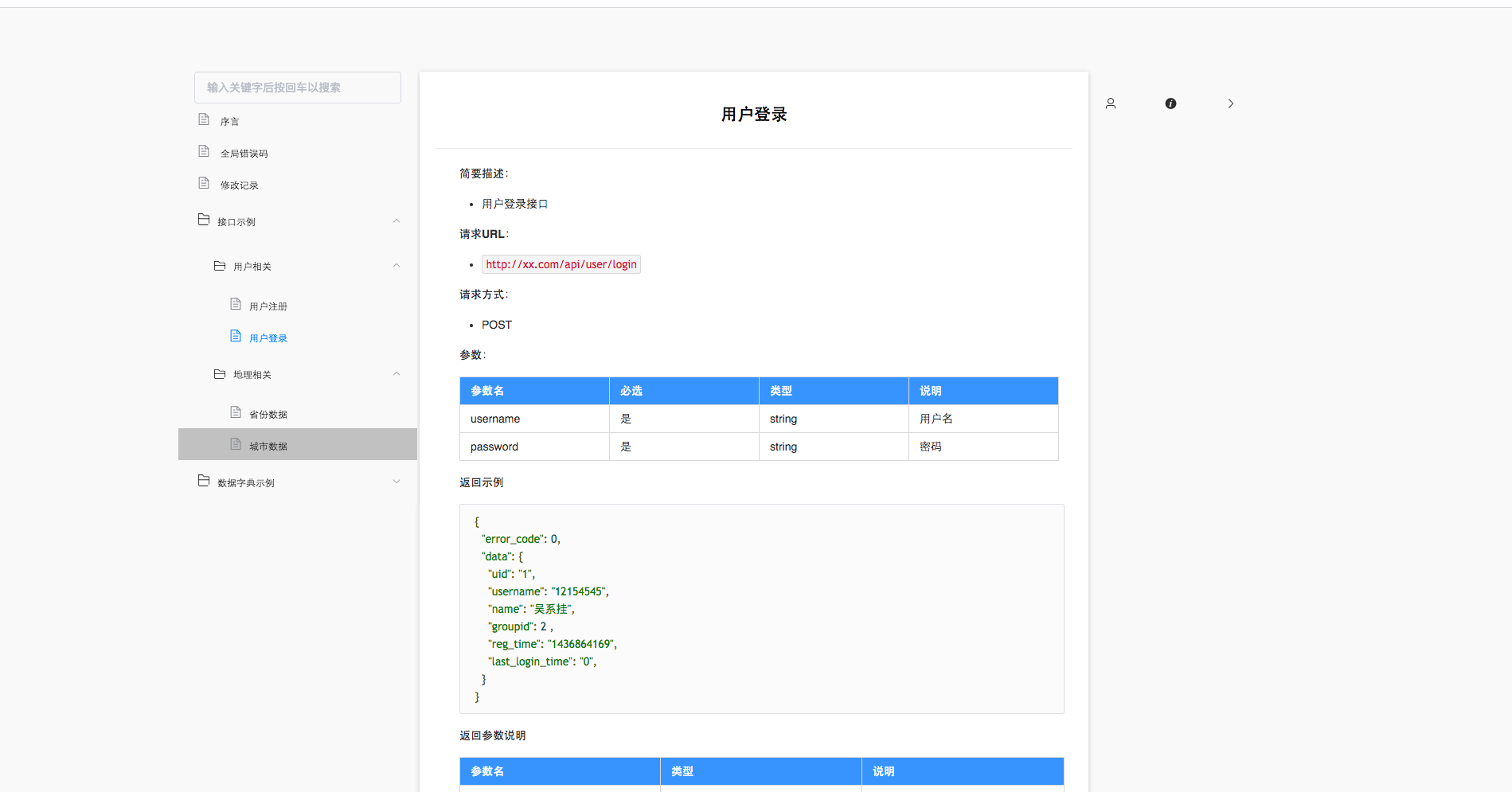Image resolution: width=1512 pixels, height=792 pixels.
Task: Click the document icon beside 城市数据
Action: pyautogui.click(x=235, y=444)
